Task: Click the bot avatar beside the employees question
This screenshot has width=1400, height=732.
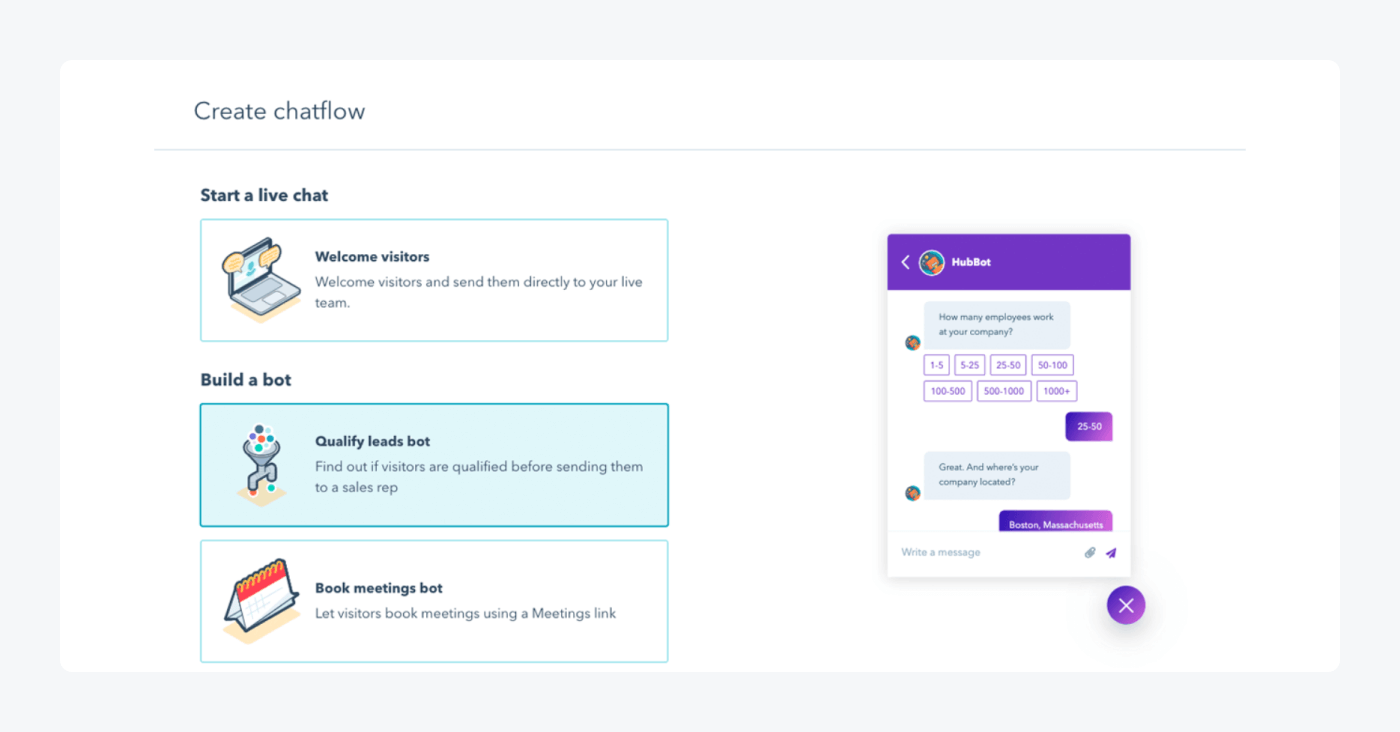Action: click(x=913, y=343)
